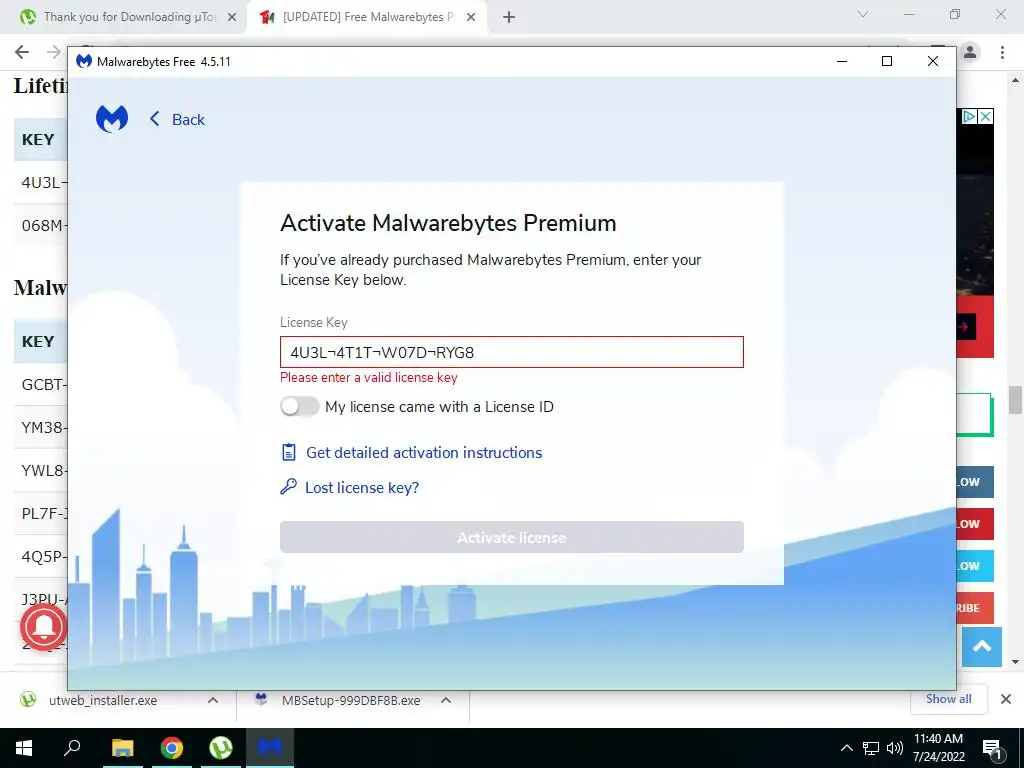Click Show all downloads
The width and height of the screenshot is (1024, 768).
pyautogui.click(x=948, y=699)
